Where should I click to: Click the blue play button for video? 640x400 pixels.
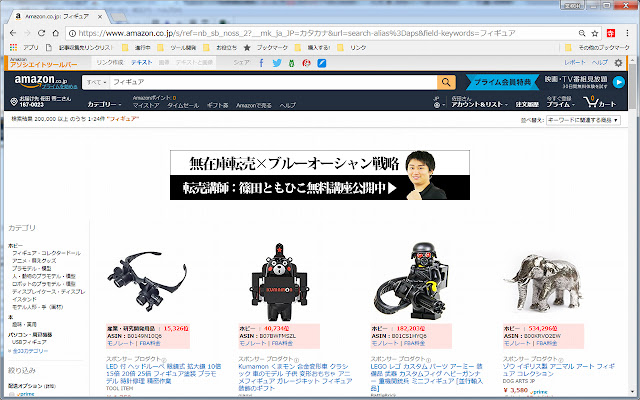(619, 82)
